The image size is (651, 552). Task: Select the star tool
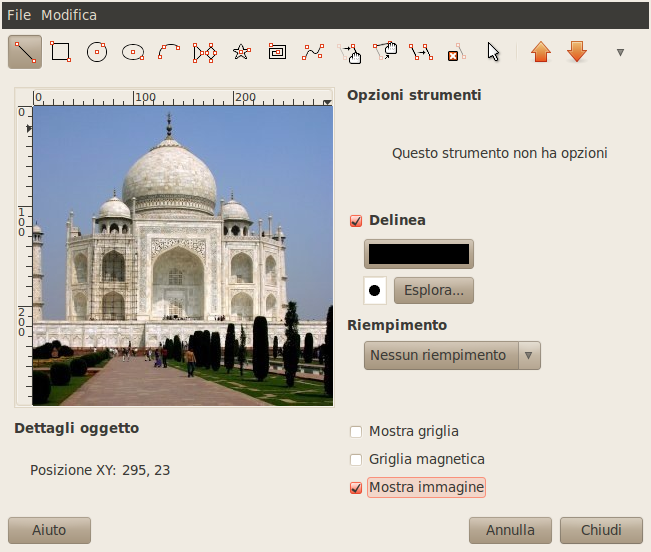[x=242, y=52]
